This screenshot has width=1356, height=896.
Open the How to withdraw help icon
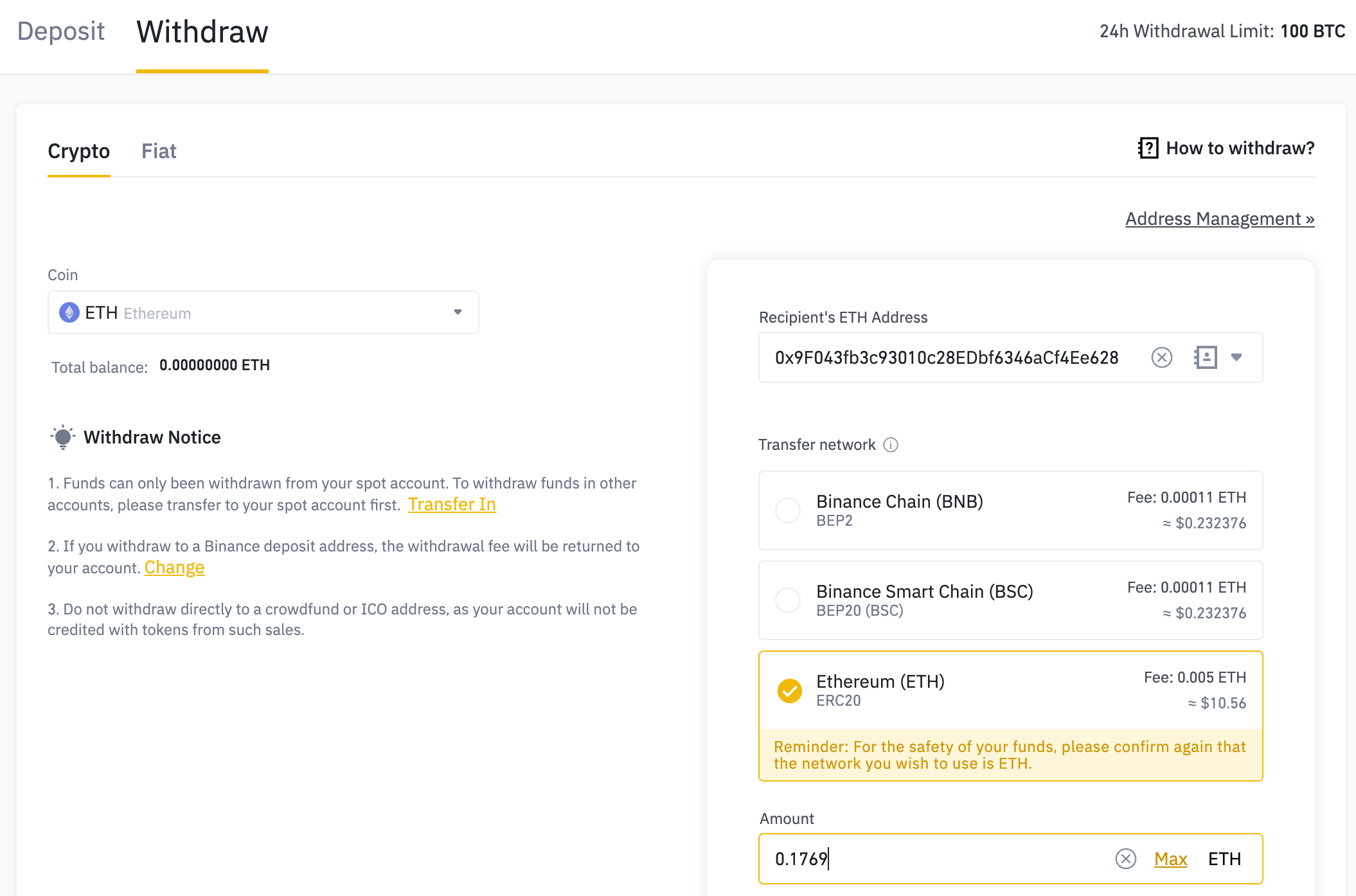pos(1148,148)
